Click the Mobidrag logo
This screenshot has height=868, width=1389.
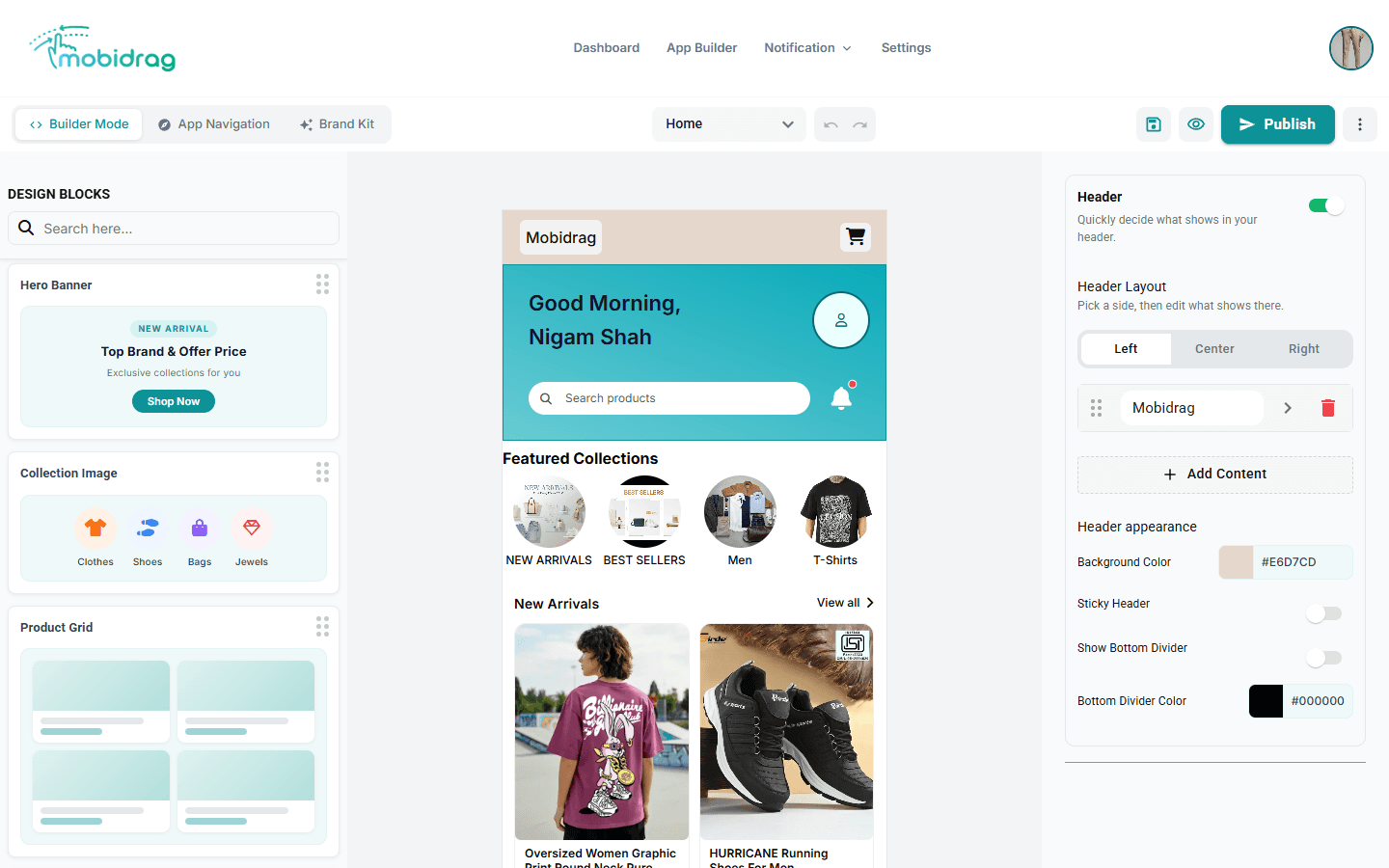pyautogui.click(x=102, y=48)
